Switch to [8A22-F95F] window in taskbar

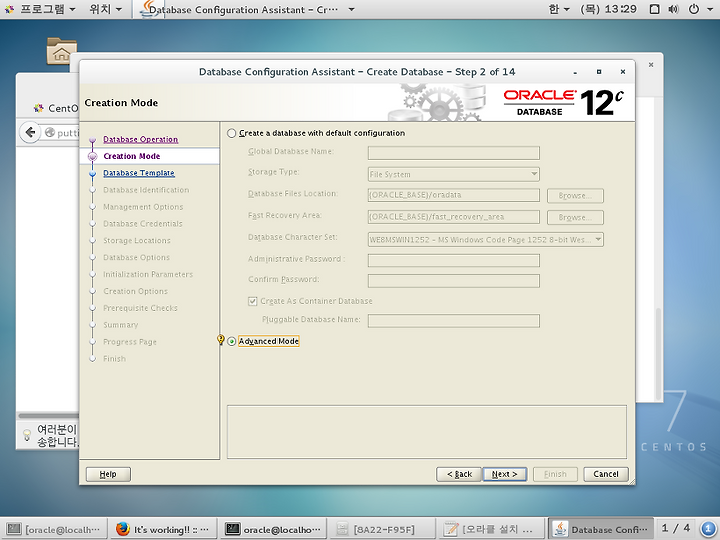(382, 529)
